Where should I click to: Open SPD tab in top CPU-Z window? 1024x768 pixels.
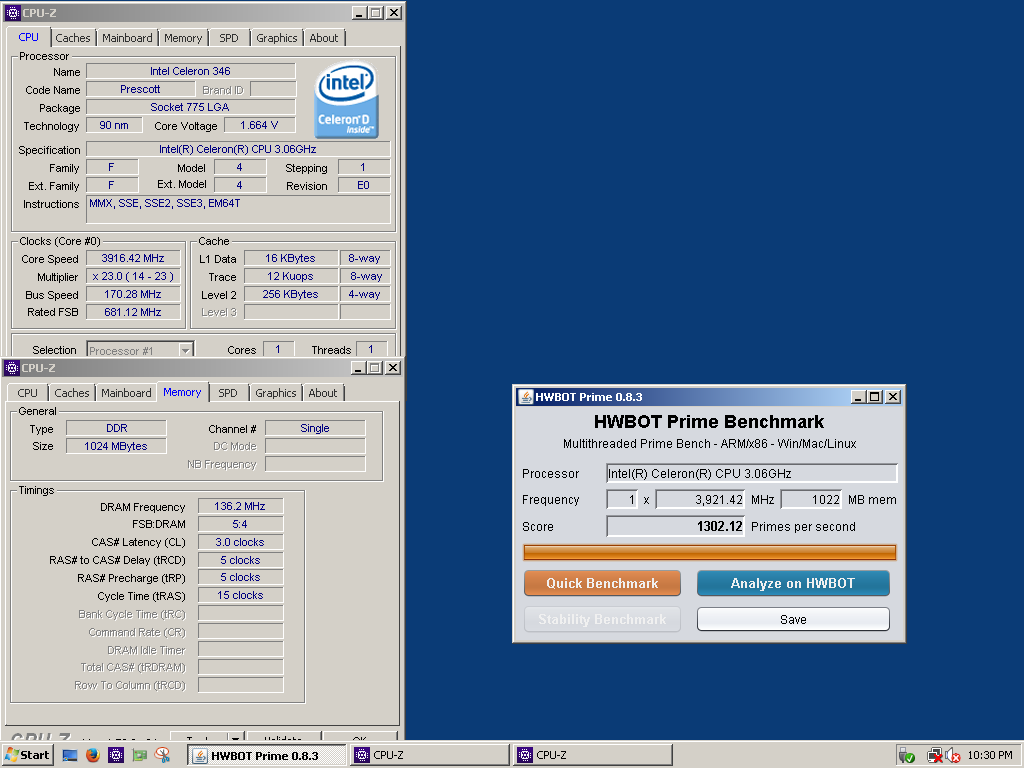coord(229,38)
